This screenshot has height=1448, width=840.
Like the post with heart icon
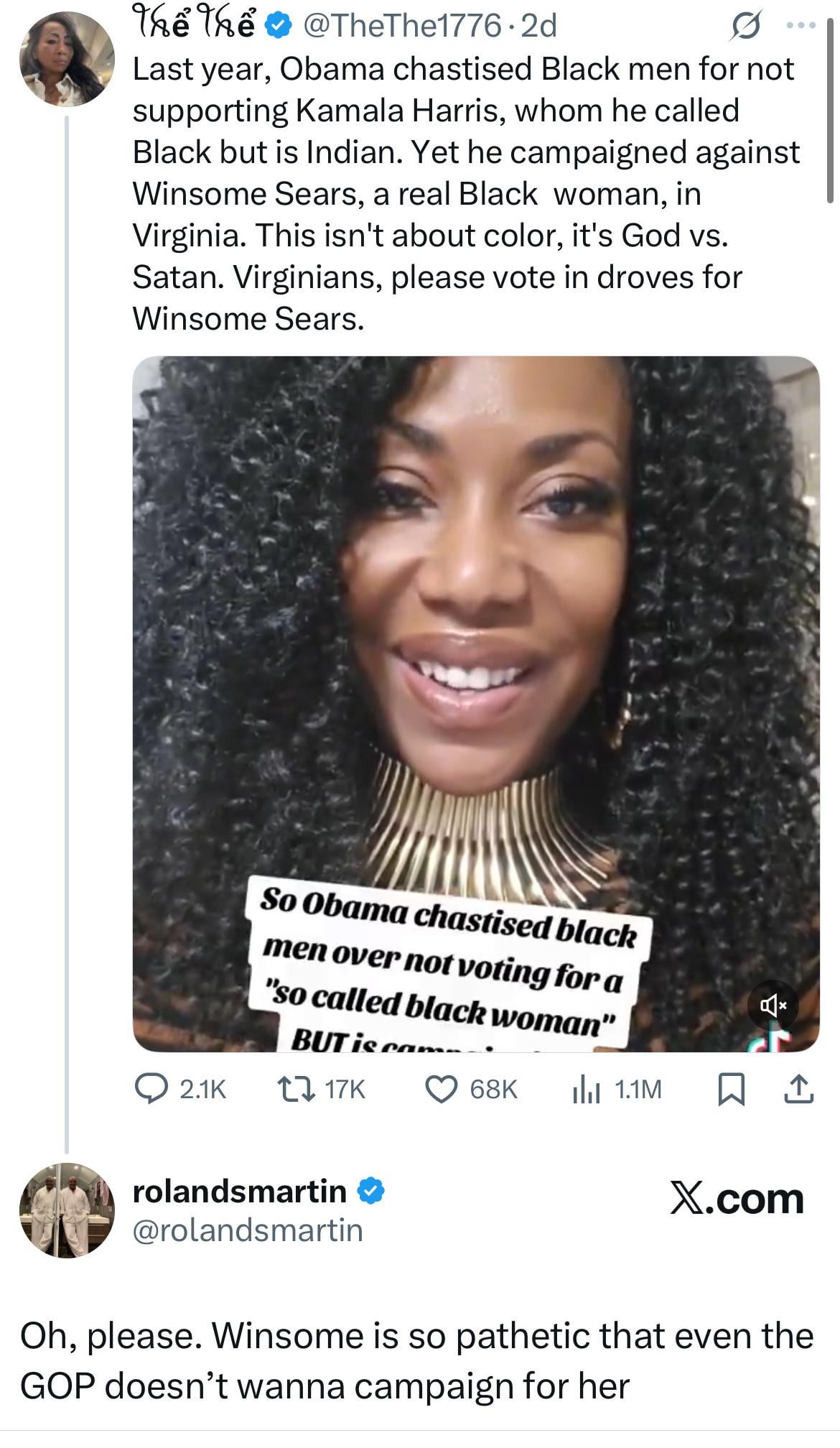[x=442, y=1090]
